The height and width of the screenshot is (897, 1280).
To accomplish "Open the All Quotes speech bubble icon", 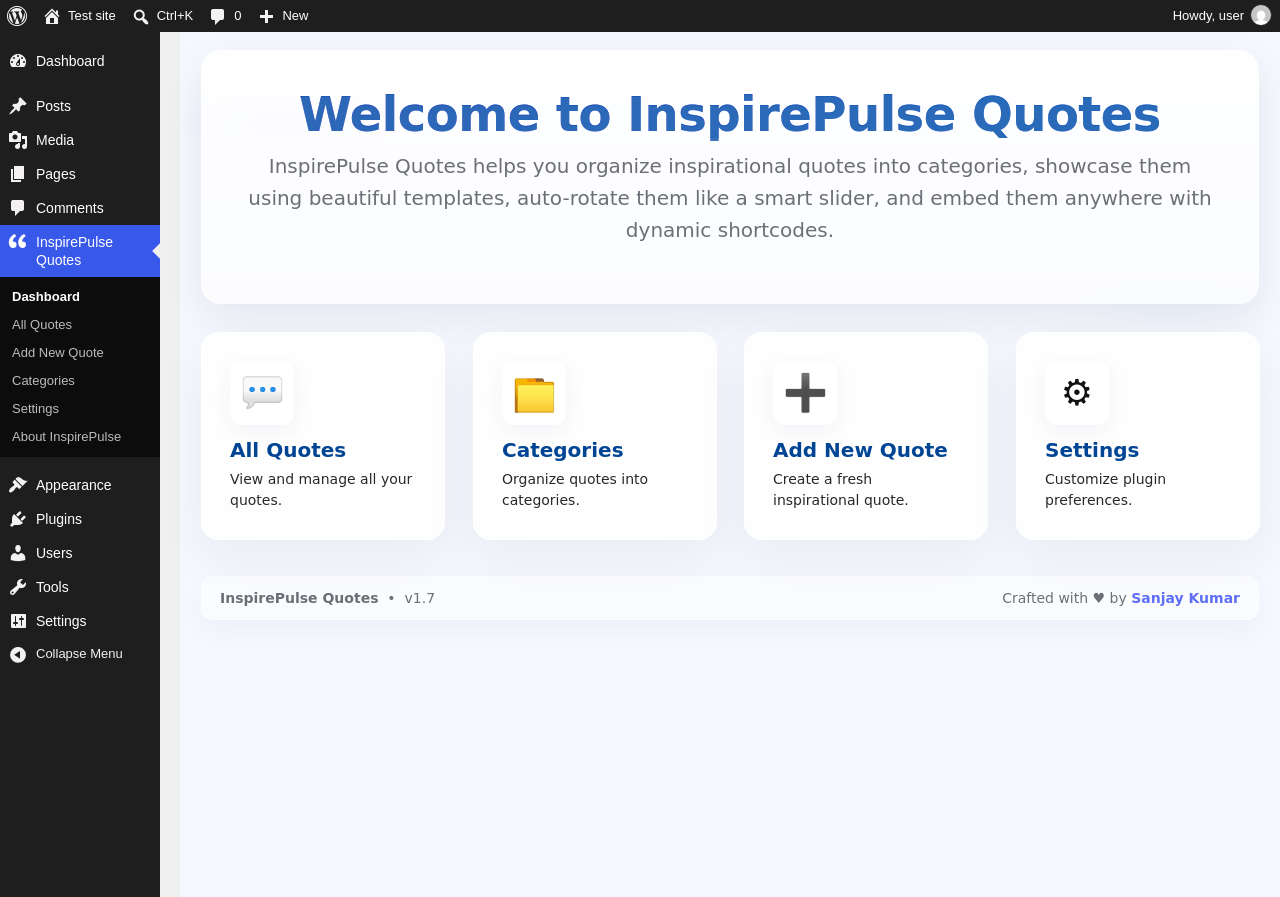I will point(262,393).
